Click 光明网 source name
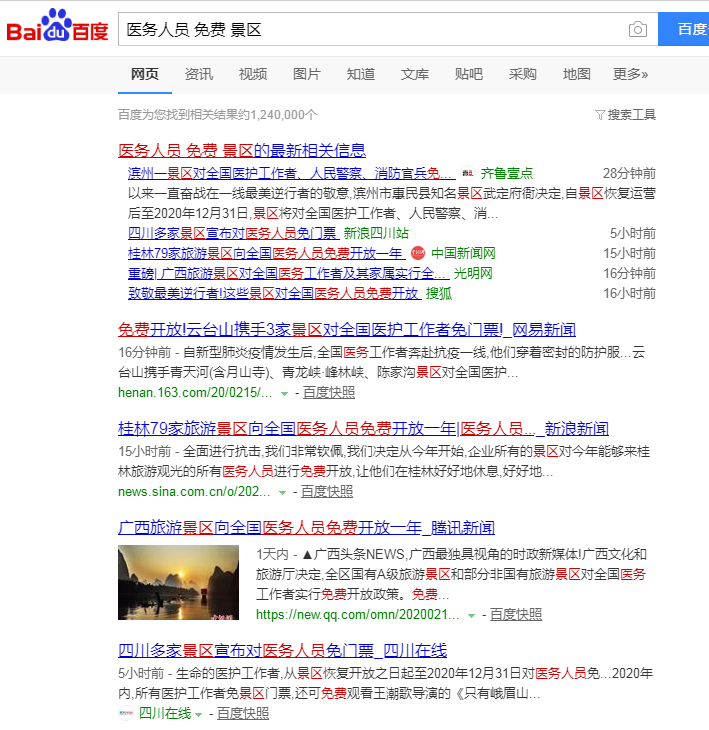This screenshot has width=709, height=730. pyautogui.click(x=473, y=273)
